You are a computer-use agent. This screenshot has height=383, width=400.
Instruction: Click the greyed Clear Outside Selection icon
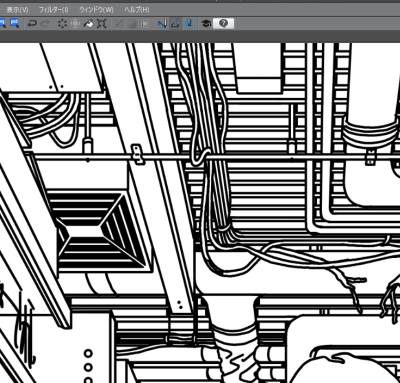click(75, 24)
